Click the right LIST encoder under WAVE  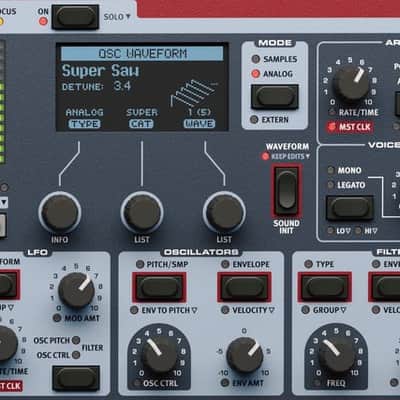click(x=224, y=212)
